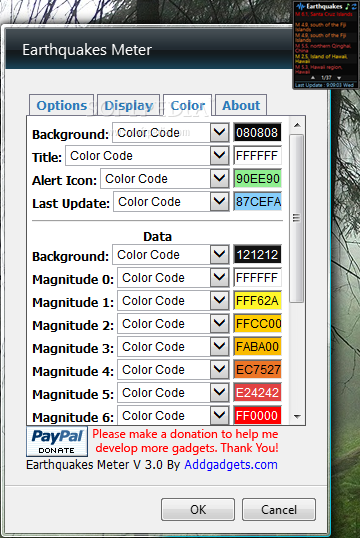Click the Earthquakes Meter V 3.0 version text
This screenshot has width=360, height=538.
(103, 465)
